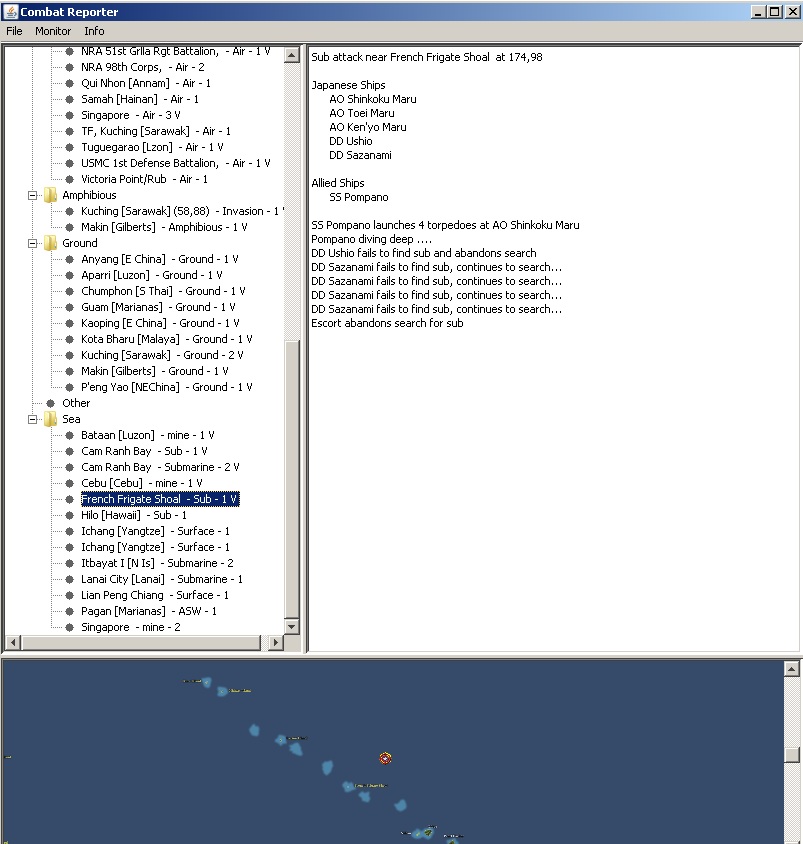This screenshot has height=844, width=803.
Task: Collapse the Ground folder node
Action: click(32, 243)
